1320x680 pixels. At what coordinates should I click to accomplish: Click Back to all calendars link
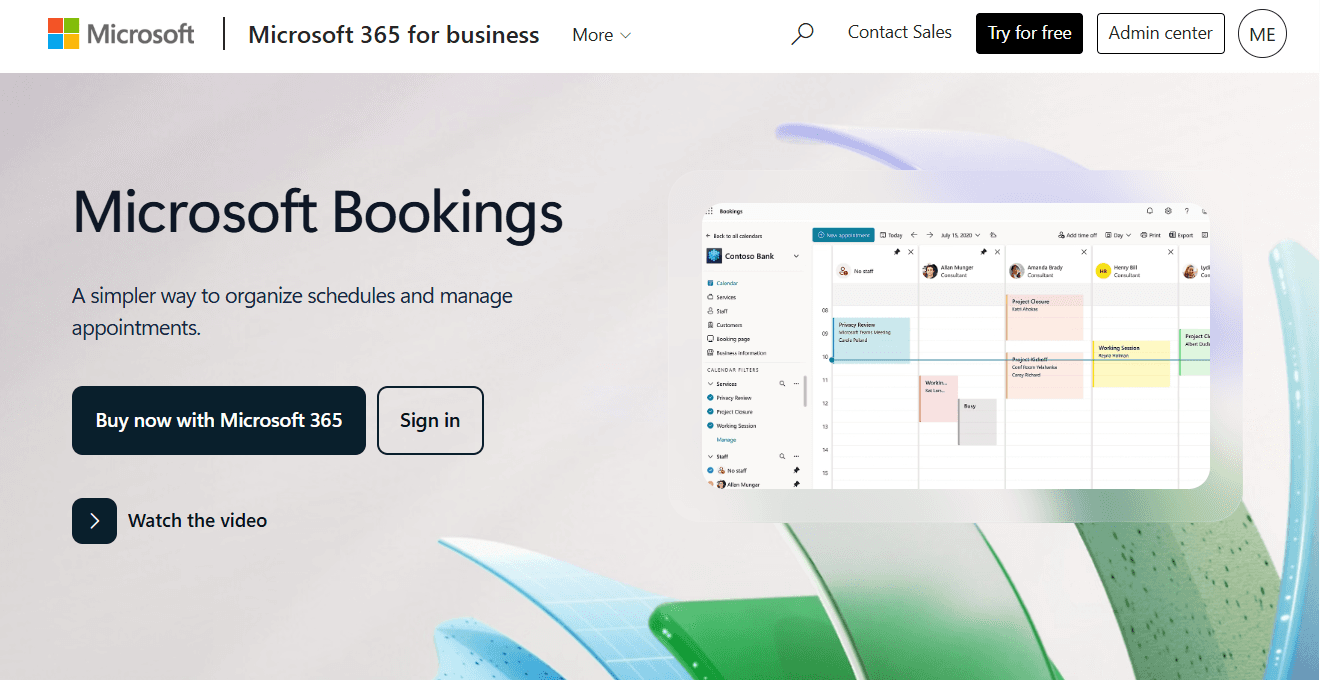(x=734, y=236)
